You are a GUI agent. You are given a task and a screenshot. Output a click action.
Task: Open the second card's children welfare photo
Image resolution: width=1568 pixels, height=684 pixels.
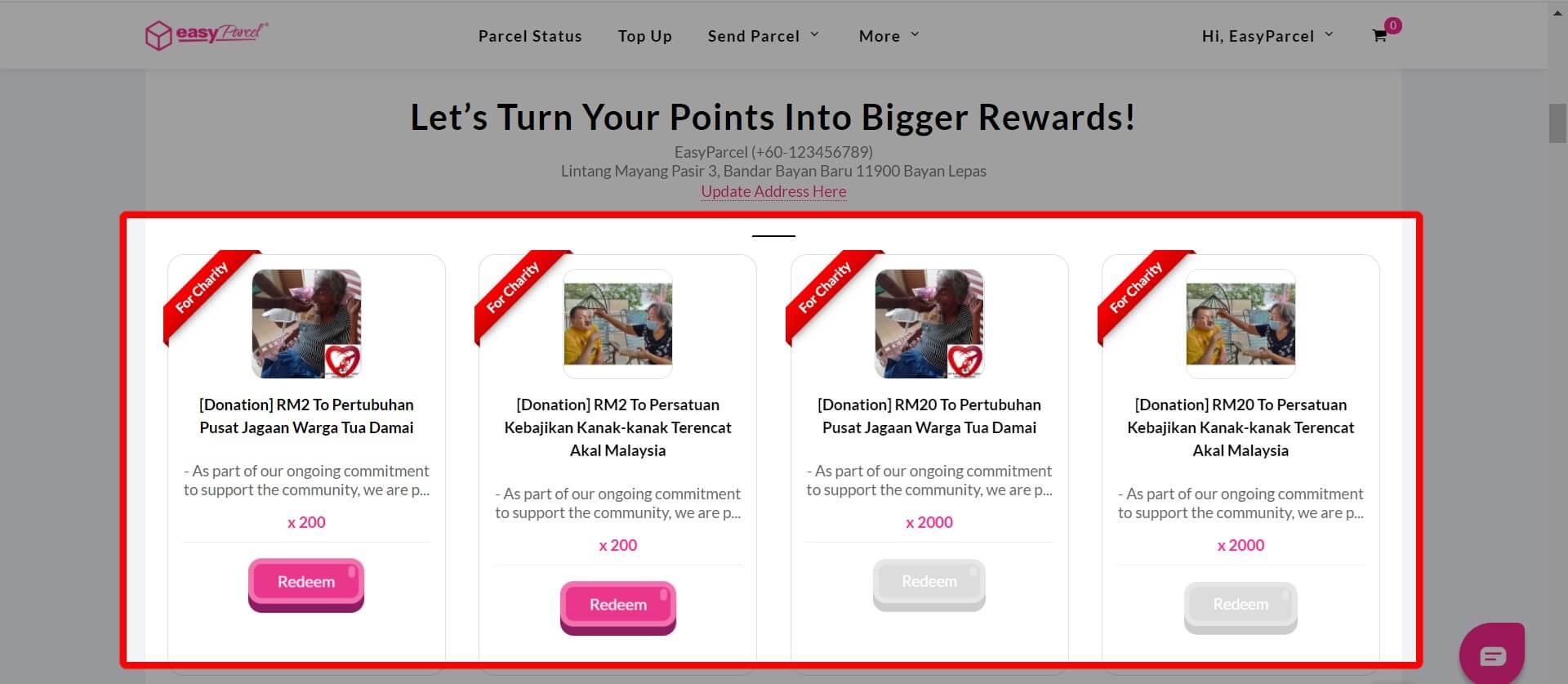pos(618,324)
